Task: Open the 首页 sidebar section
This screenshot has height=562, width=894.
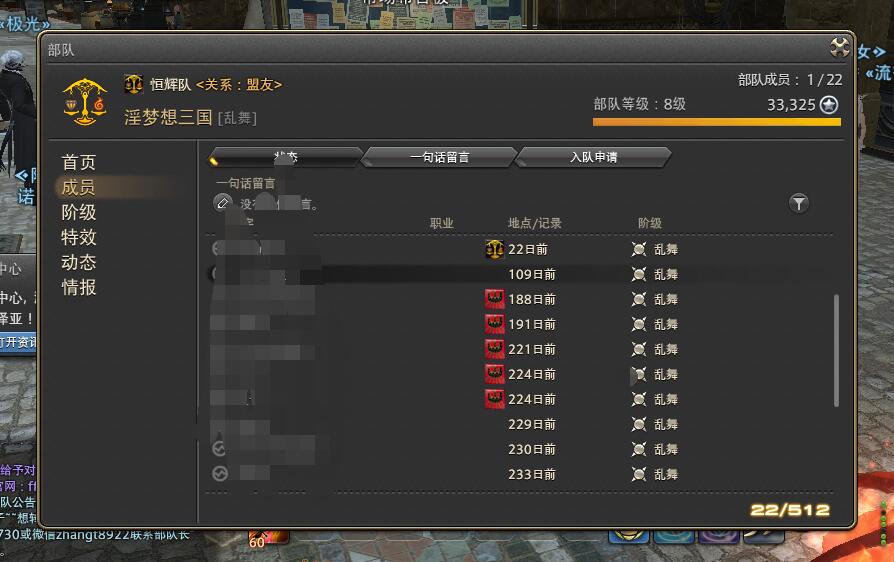Action: [79, 162]
